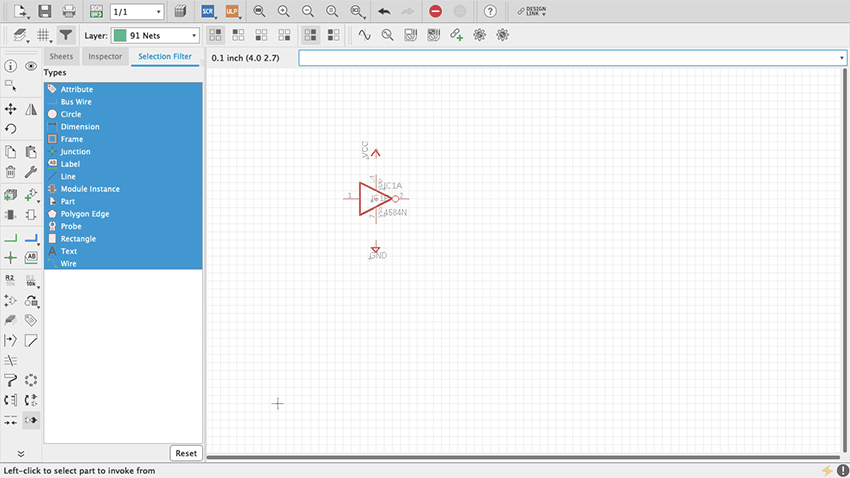Viewport: 850px width, 478px height.
Task: Select the Paste tool
Action: pos(31,152)
